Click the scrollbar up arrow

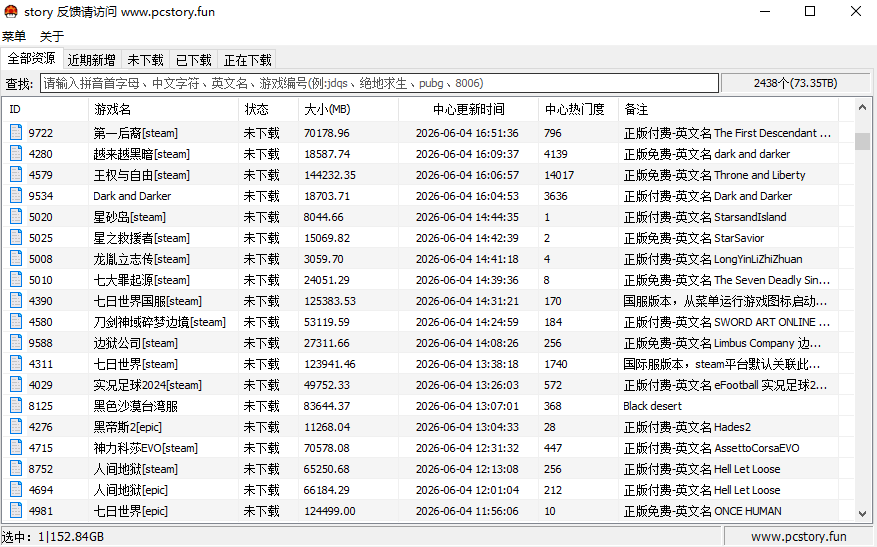tap(862, 107)
